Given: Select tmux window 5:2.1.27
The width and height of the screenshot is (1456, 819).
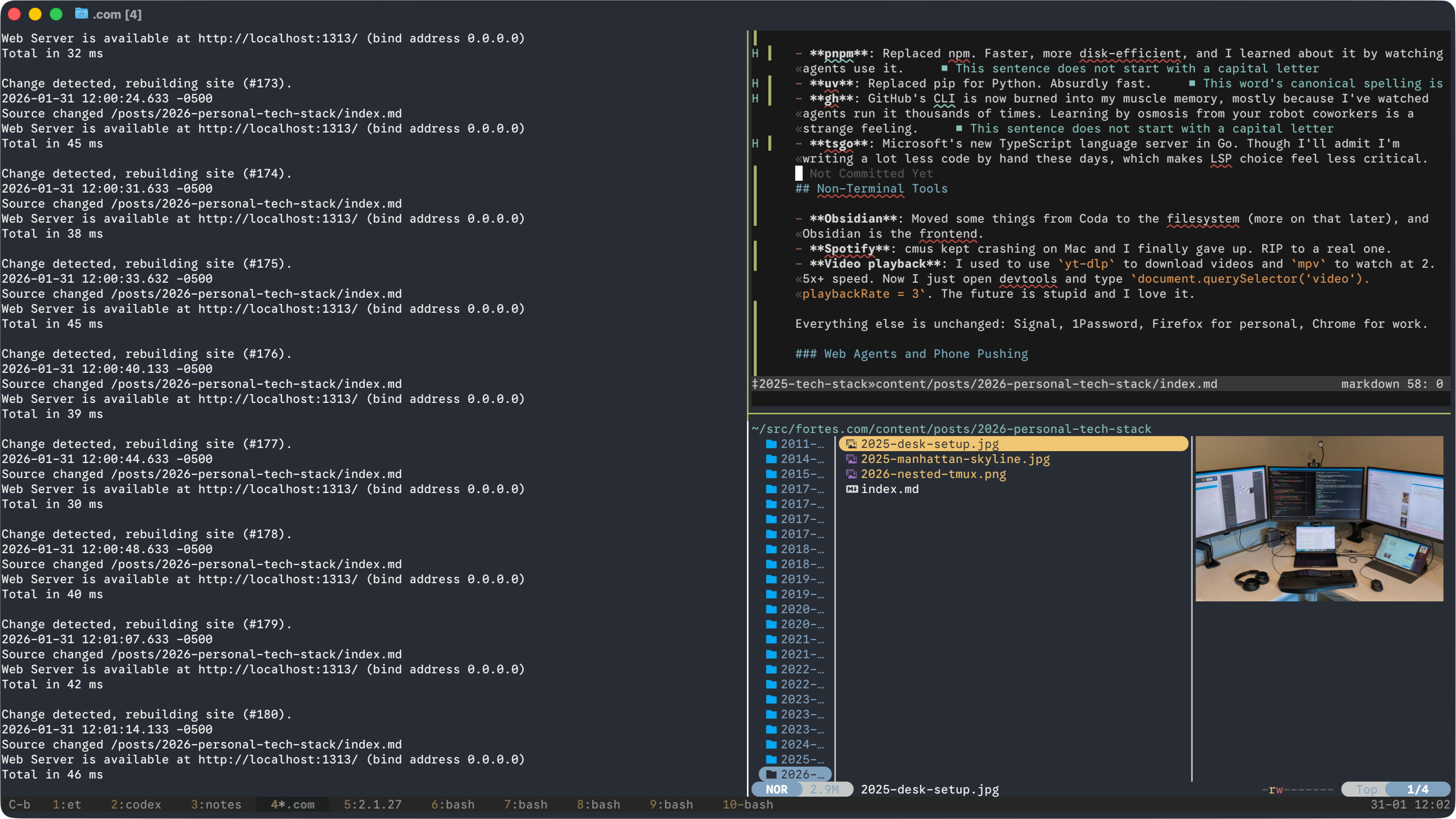Looking at the screenshot, I should [372, 804].
